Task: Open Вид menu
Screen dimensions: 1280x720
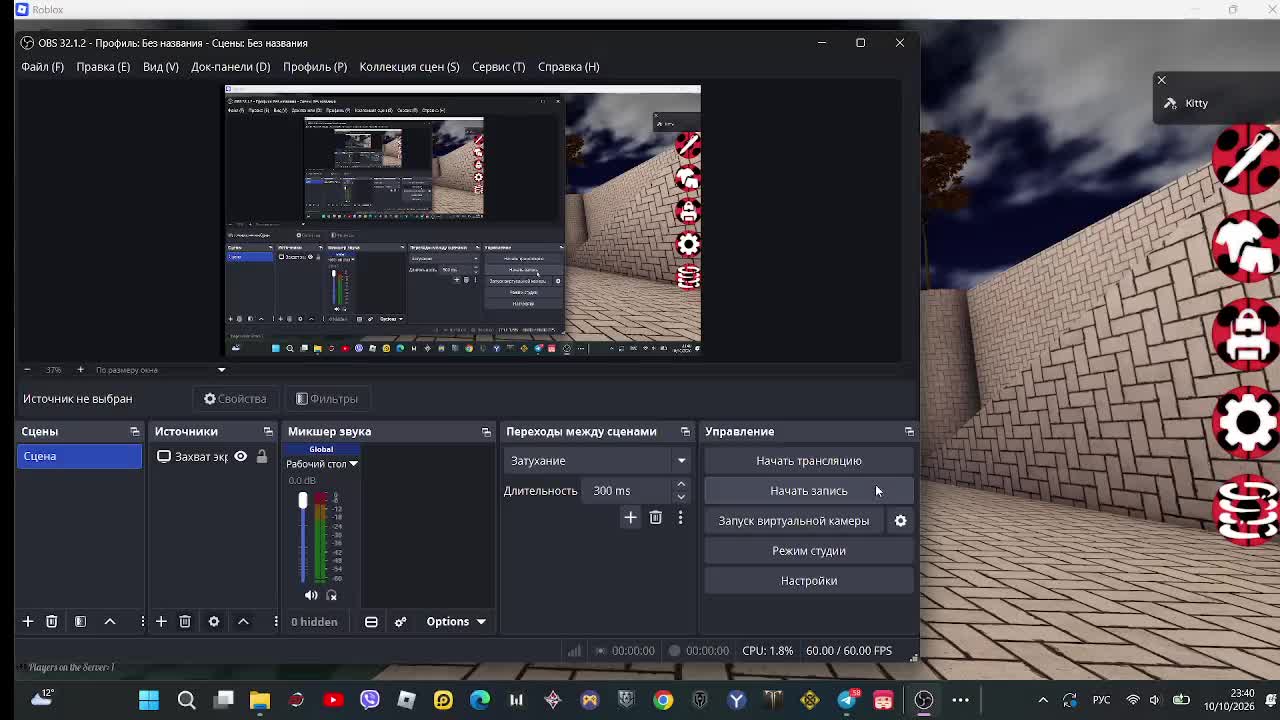Action: (160, 66)
